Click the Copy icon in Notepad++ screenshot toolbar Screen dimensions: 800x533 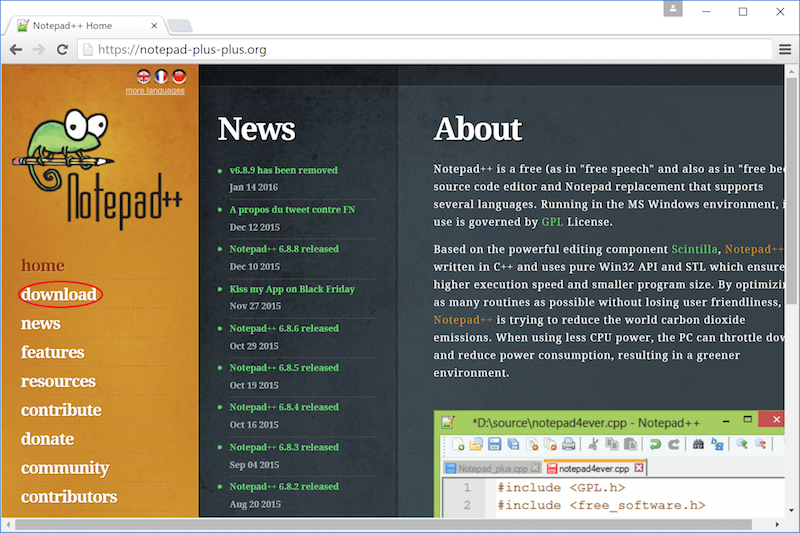pyautogui.click(x=611, y=444)
